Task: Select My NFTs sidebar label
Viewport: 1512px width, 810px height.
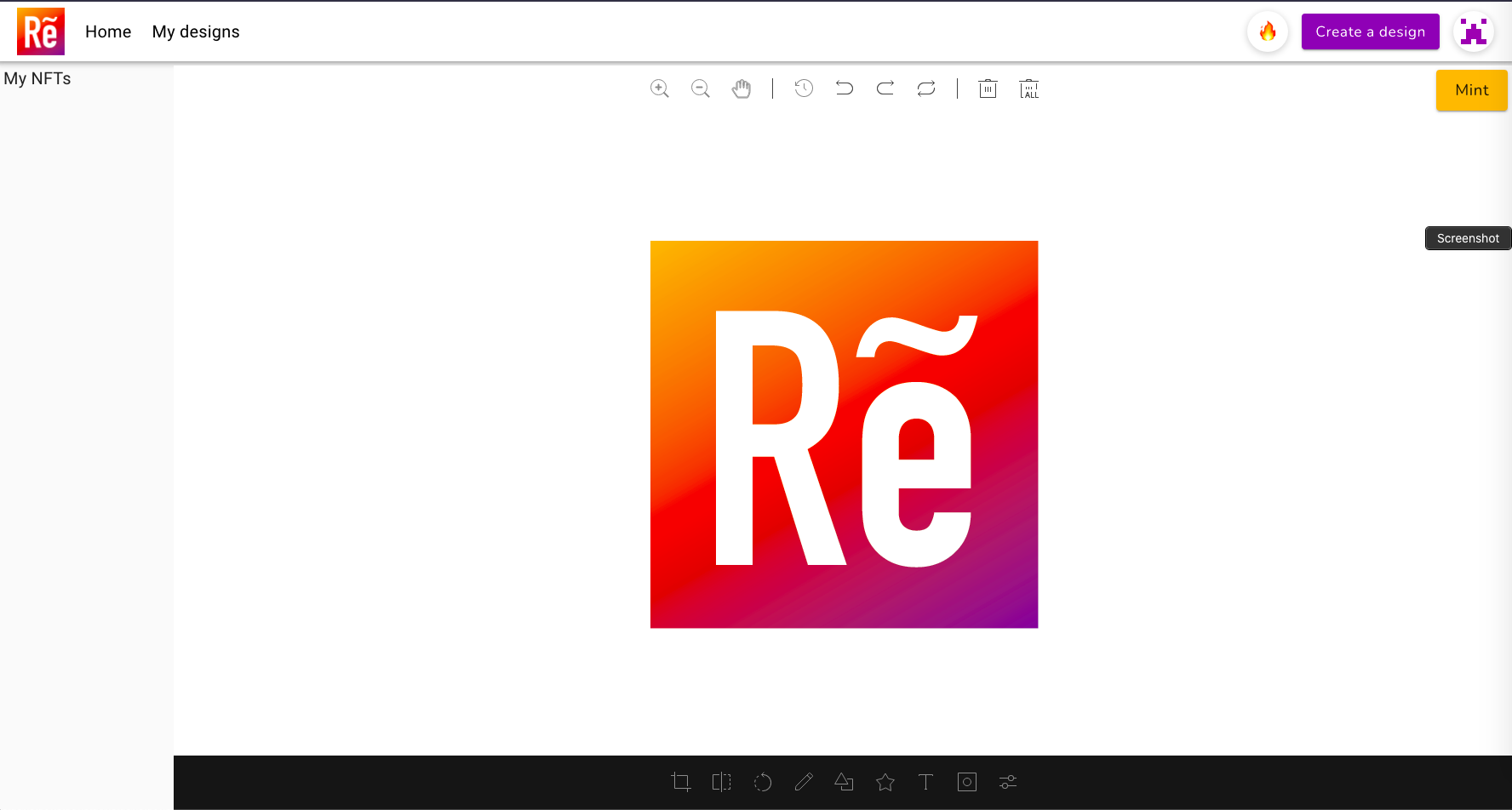Action: [x=37, y=78]
